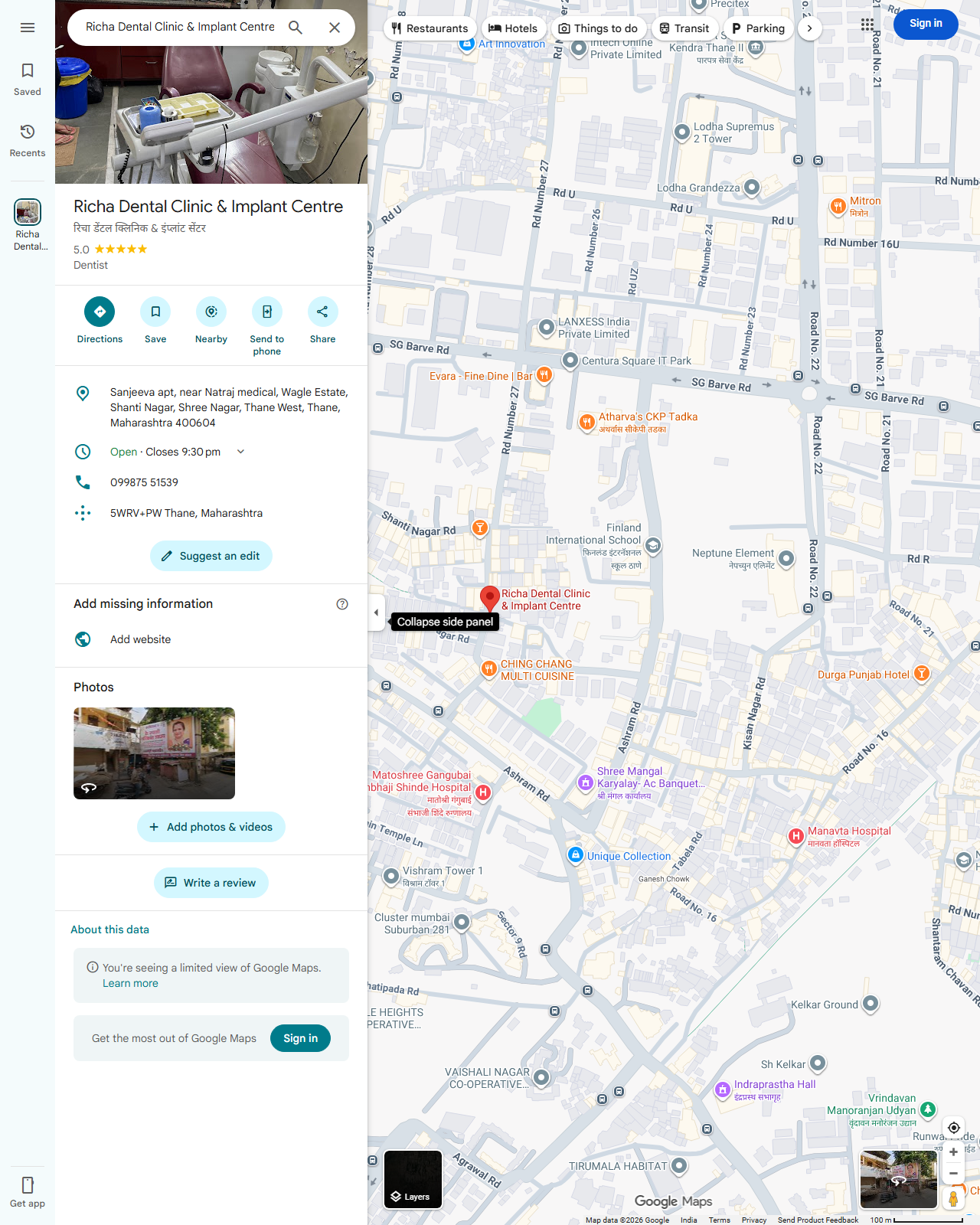Open help icon for missing information

point(342,604)
